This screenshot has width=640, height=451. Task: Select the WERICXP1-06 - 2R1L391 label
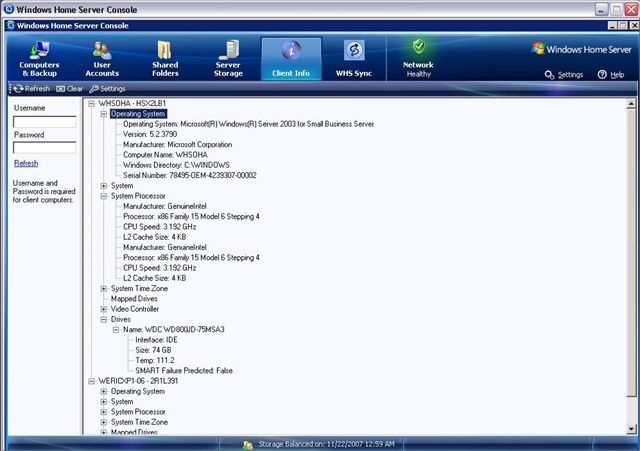[x=138, y=381]
